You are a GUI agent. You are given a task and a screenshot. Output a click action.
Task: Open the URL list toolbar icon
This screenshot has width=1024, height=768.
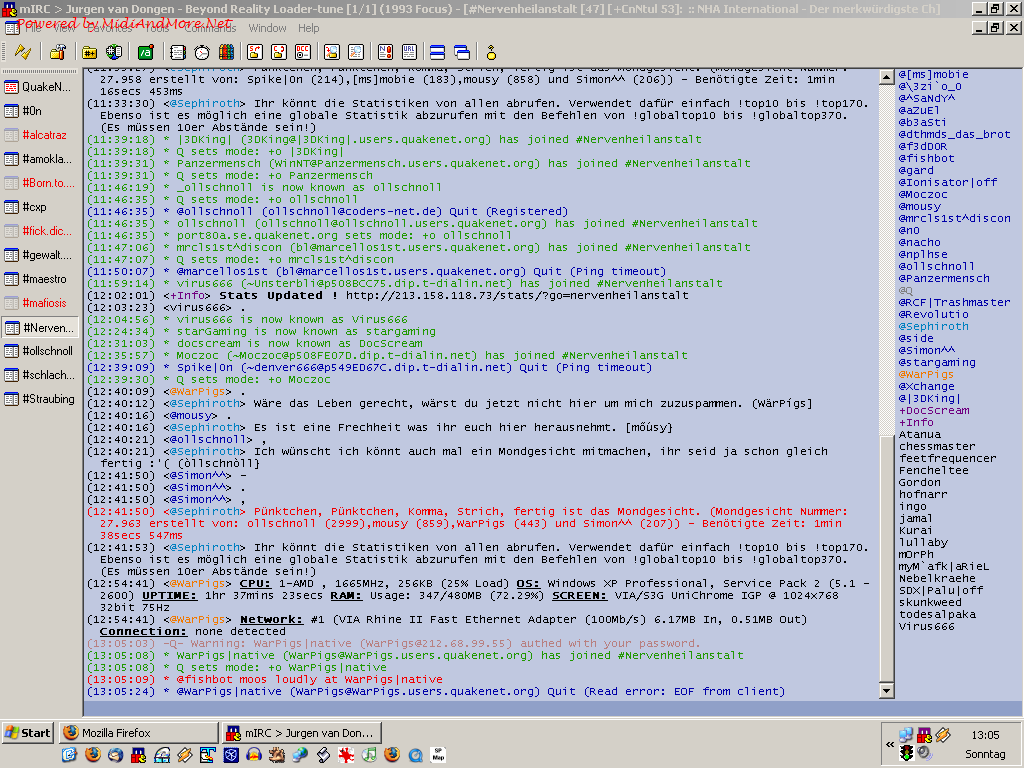pyautogui.click(x=409, y=52)
